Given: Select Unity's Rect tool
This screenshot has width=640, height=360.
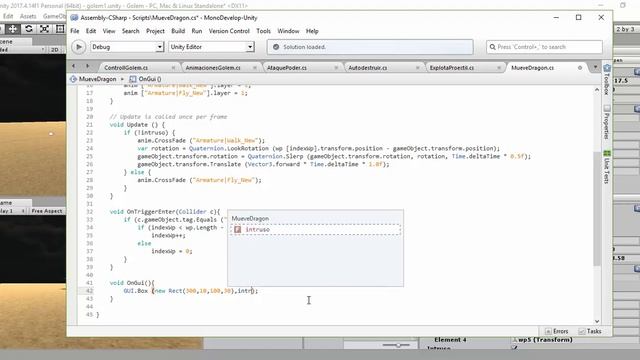Looking at the screenshot, I should [x=60, y=29].
